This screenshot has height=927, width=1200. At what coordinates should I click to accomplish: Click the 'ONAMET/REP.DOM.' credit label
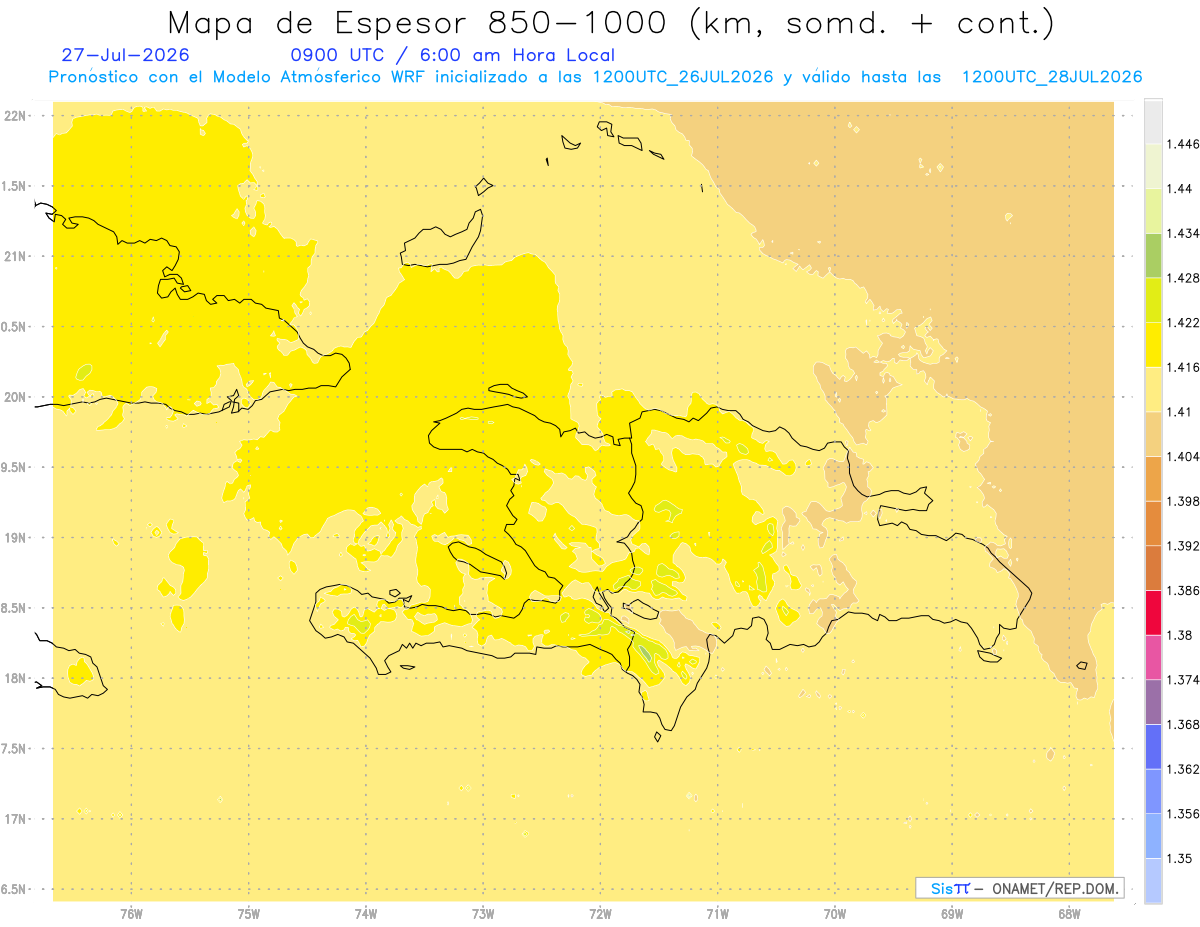tap(1055, 888)
